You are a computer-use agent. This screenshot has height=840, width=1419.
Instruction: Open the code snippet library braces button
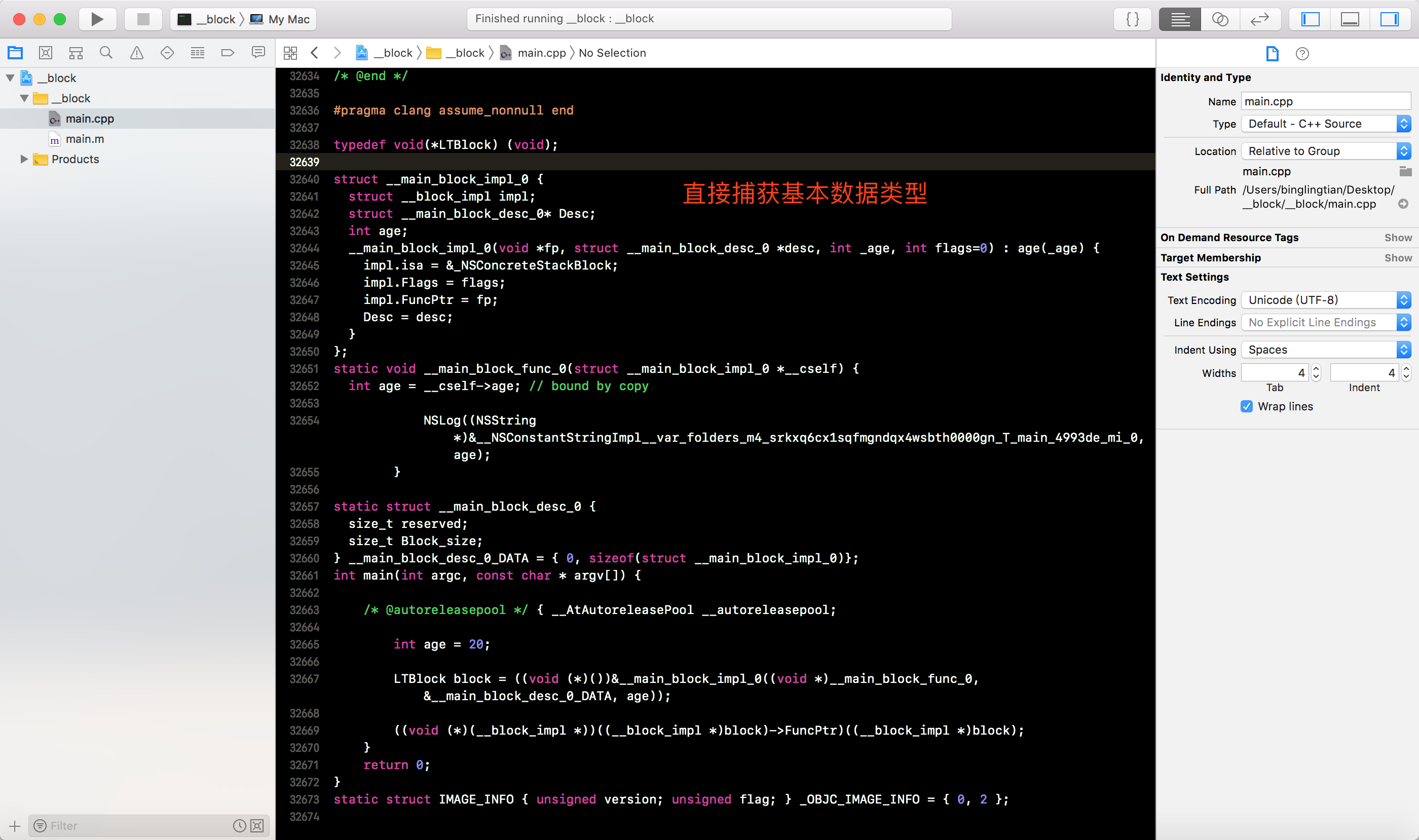point(1132,19)
